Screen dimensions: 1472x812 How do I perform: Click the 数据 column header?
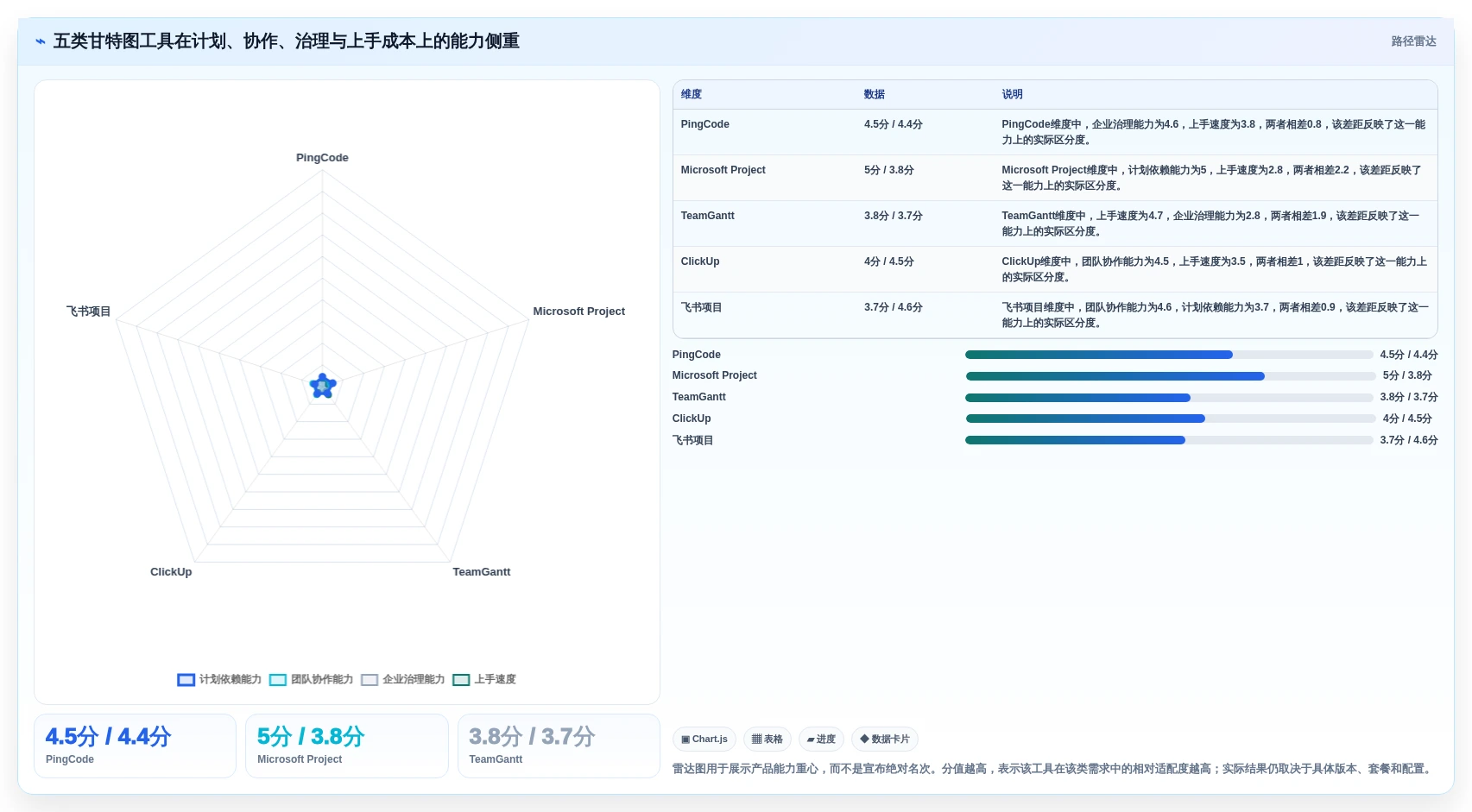tap(875, 95)
